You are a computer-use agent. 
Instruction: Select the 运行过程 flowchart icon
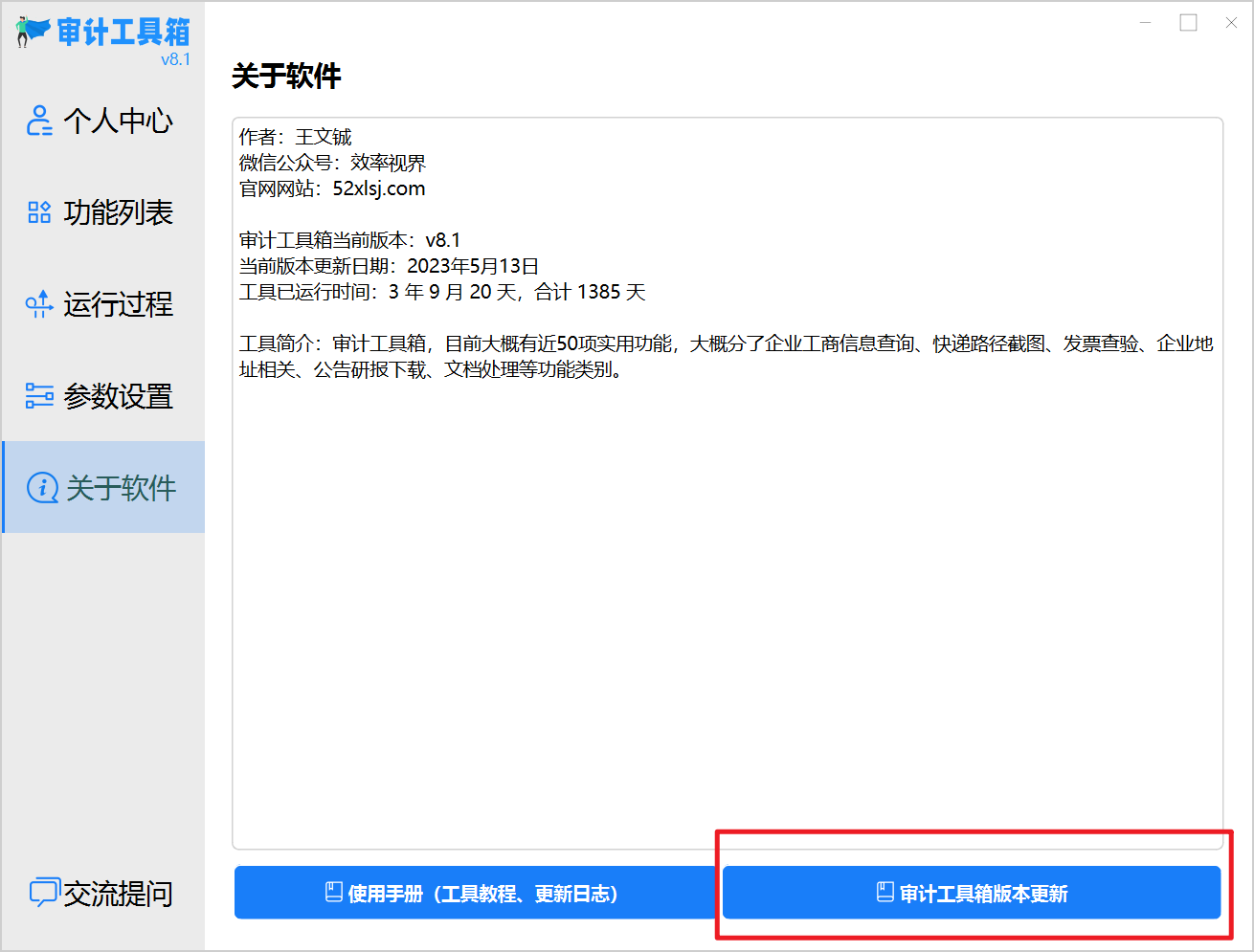point(38,304)
